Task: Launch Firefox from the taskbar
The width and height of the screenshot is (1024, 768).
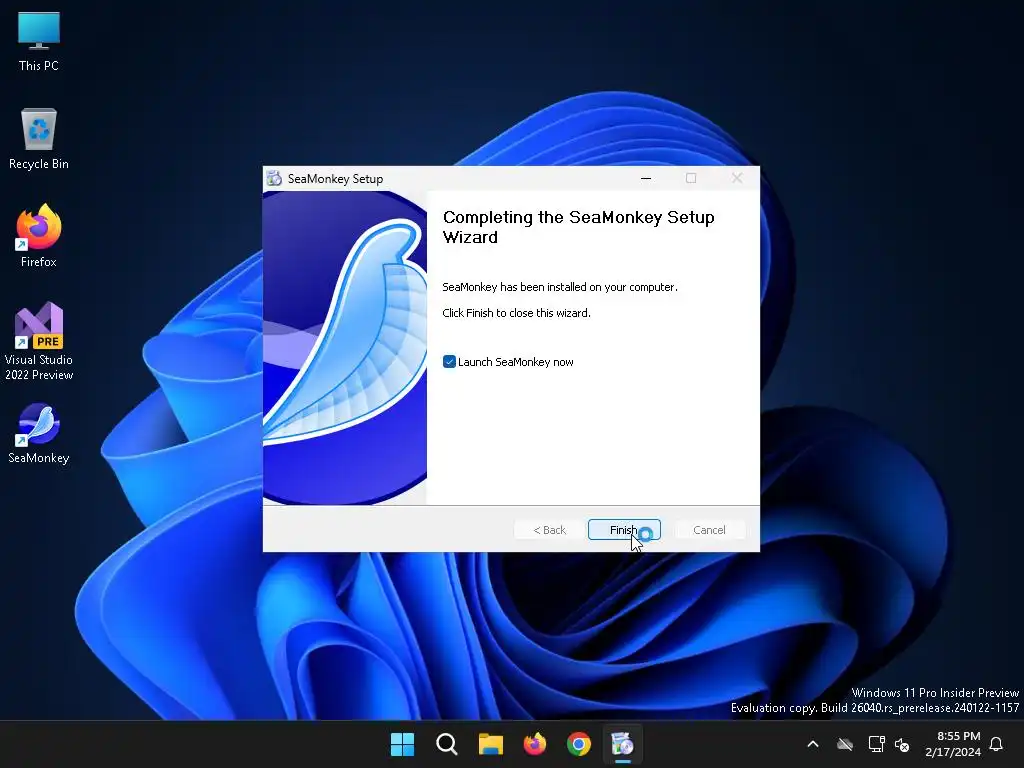Action: (535, 744)
